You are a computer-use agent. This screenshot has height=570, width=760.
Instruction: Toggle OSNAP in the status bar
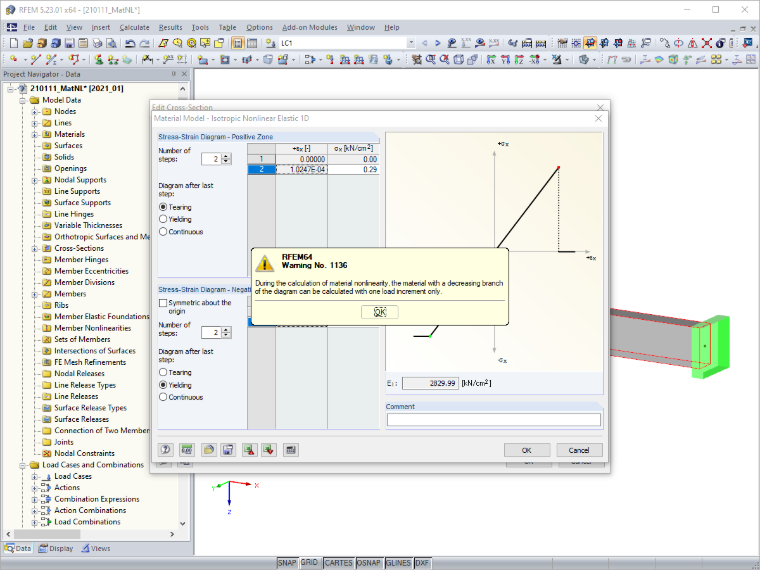pyautogui.click(x=368, y=563)
